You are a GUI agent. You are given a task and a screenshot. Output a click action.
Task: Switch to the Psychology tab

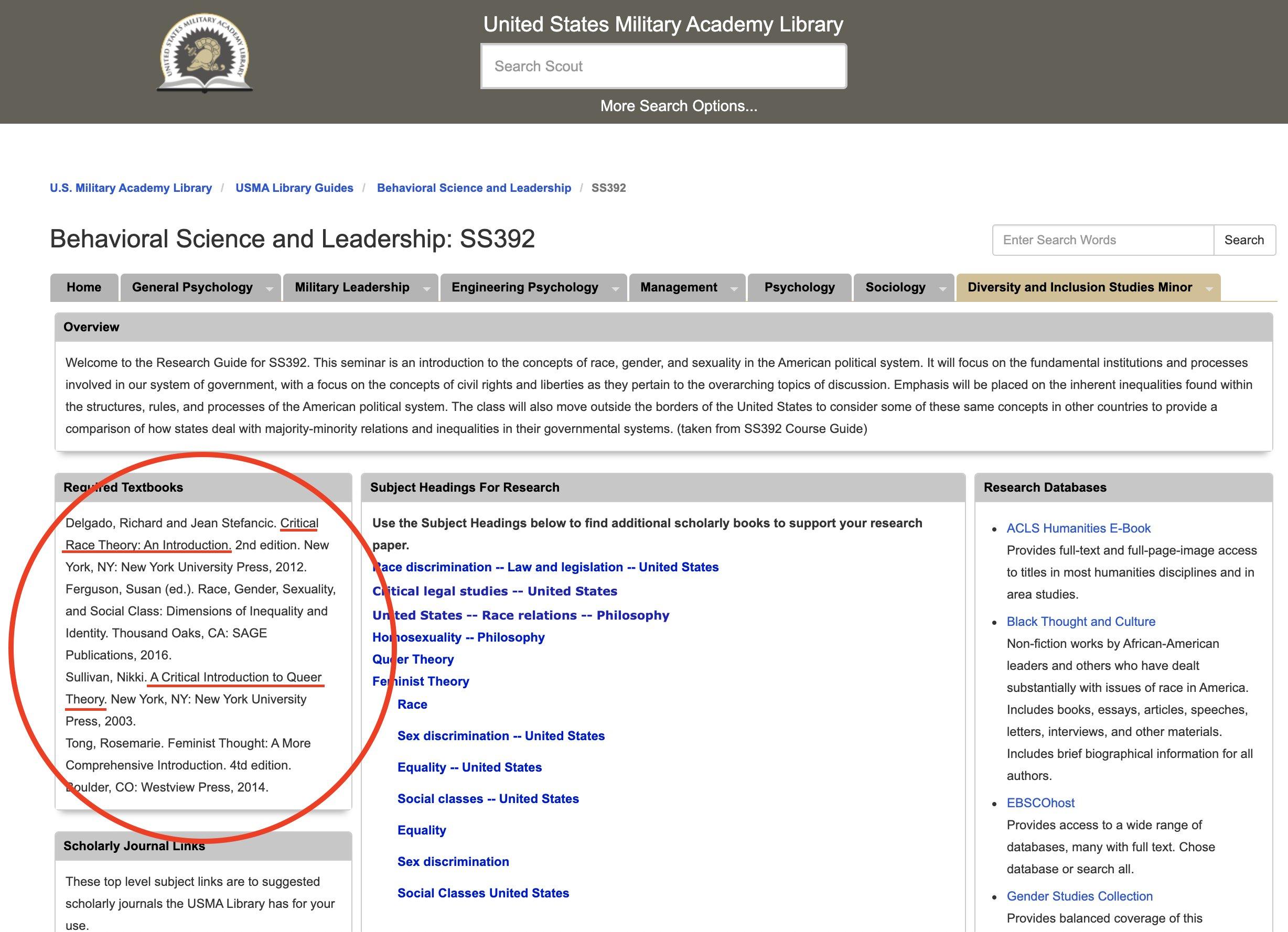[x=799, y=287]
